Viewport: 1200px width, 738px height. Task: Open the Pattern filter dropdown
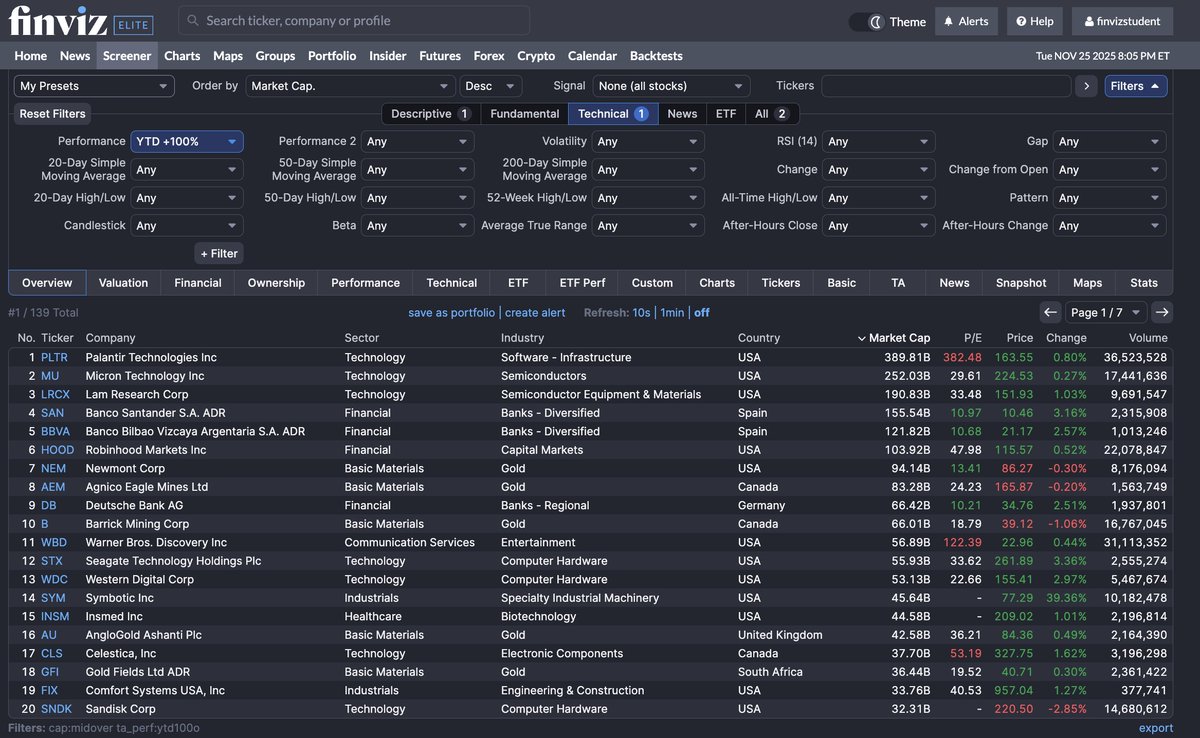[1110, 198]
